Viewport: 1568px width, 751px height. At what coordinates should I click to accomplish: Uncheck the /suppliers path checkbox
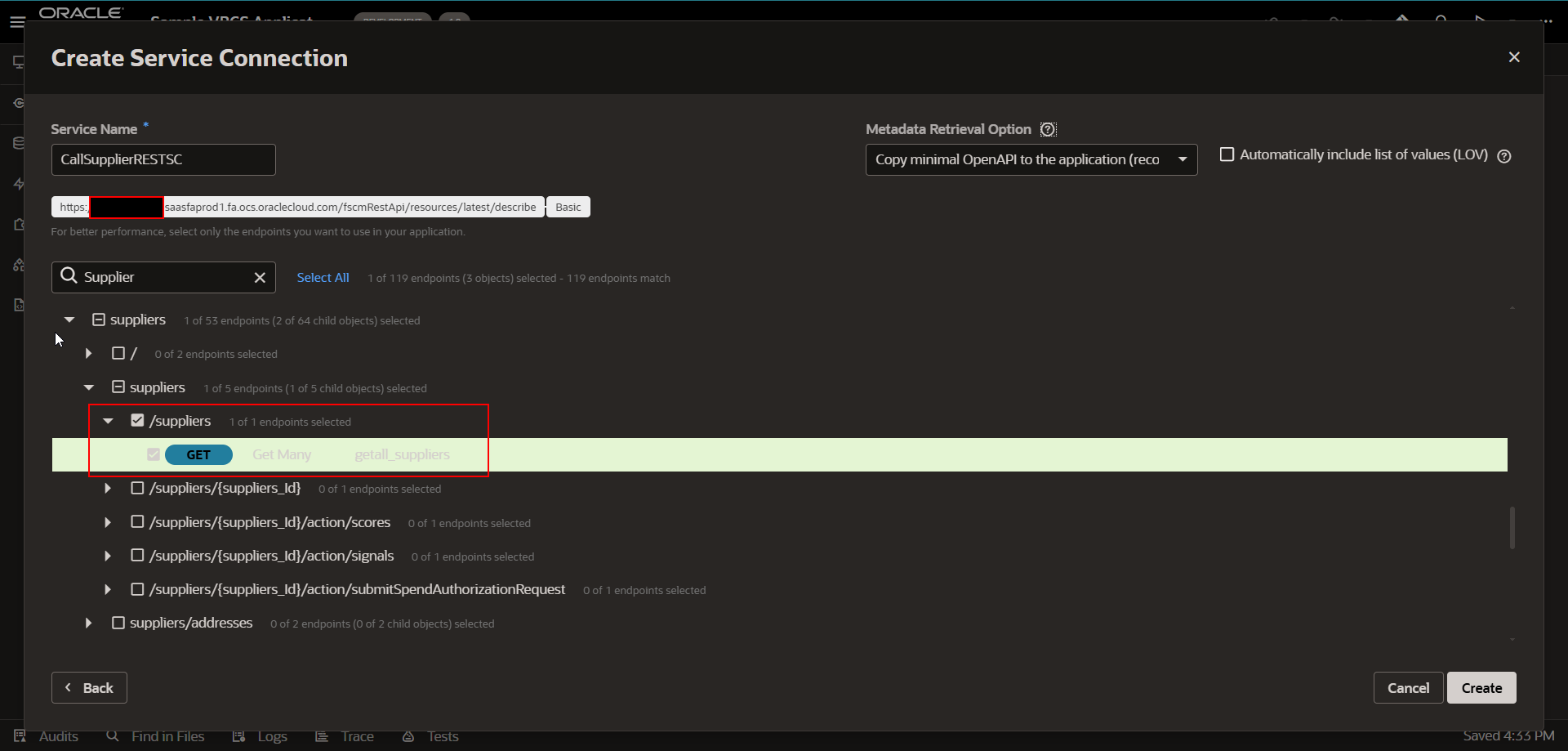[137, 420]
